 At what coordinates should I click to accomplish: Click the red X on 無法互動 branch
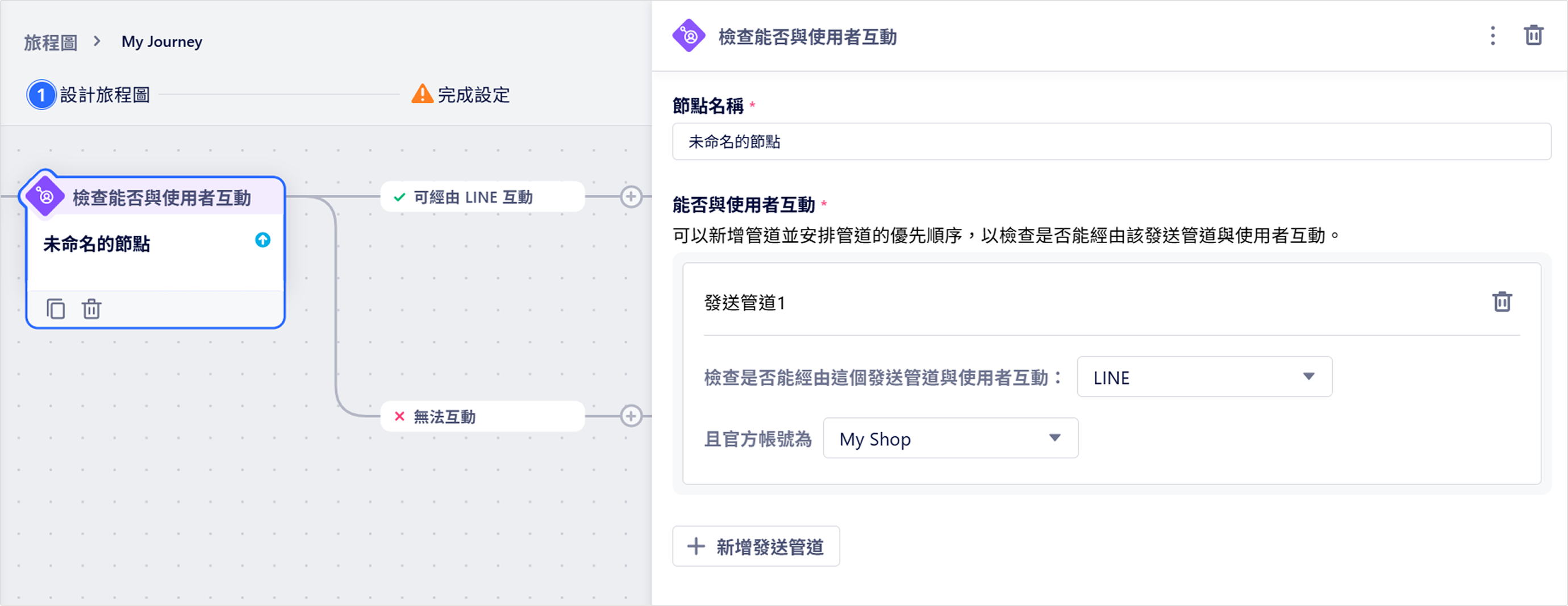pyautogui.click(x=399, y=417)
